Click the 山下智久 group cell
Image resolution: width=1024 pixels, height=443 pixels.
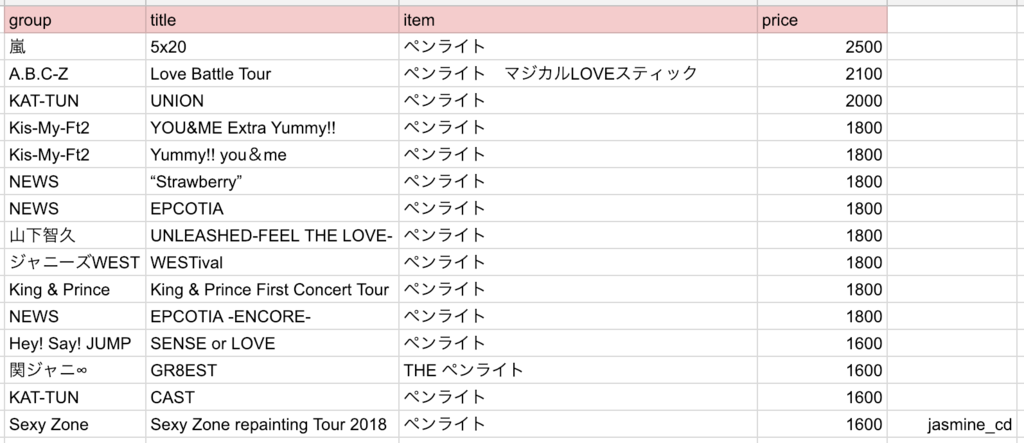tap(75, 235)
